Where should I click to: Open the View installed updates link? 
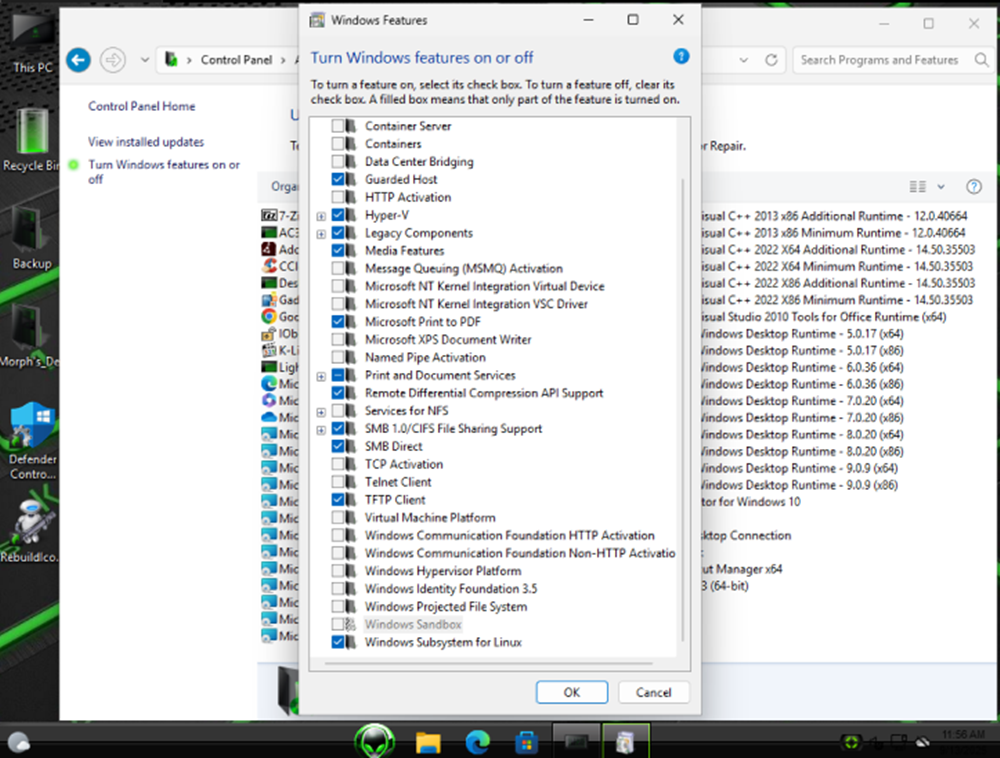pyautogui.click(x=146, y=142)
